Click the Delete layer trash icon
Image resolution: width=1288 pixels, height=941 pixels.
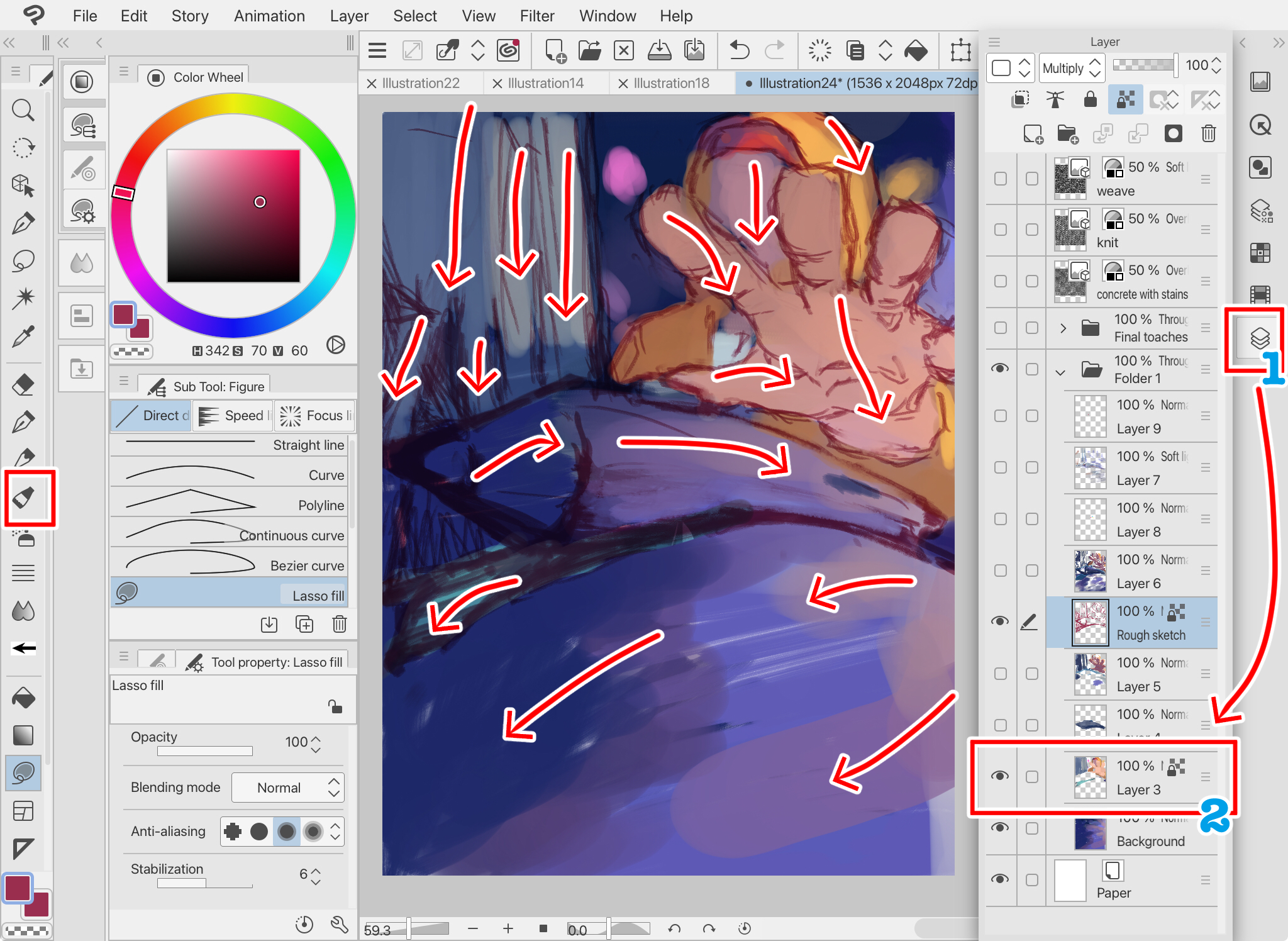point(1208,133)
